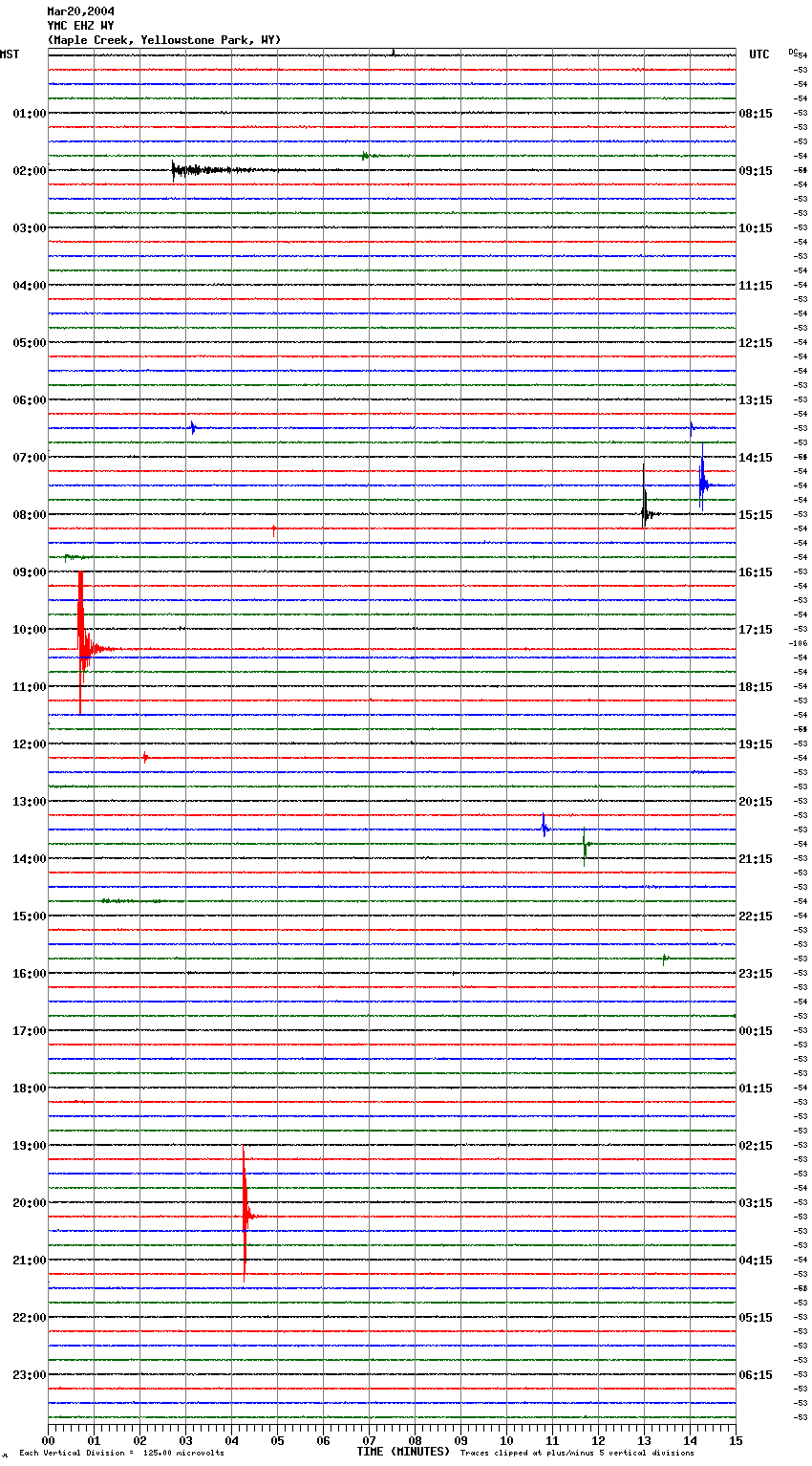Click the 03:15 UTC time label
This screenshot has height=1466, width=812.
coord(756,1203)
